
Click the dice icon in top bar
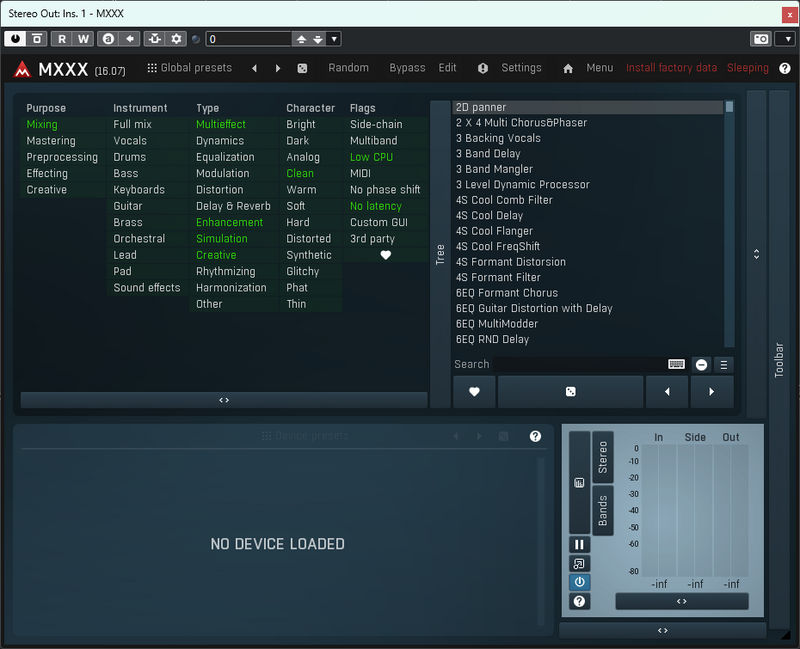302,68
